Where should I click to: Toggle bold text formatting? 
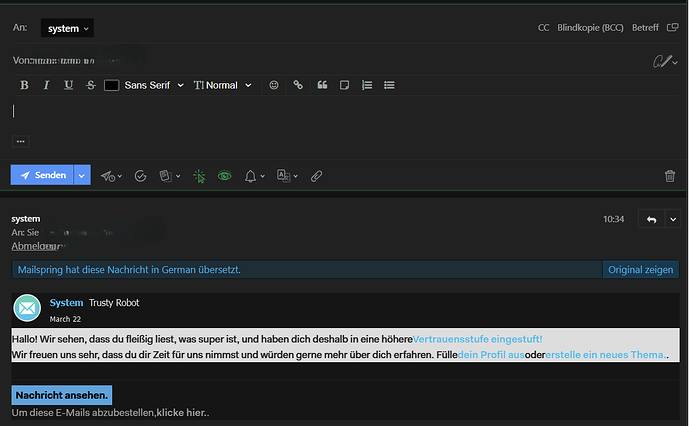pos(24,85)
